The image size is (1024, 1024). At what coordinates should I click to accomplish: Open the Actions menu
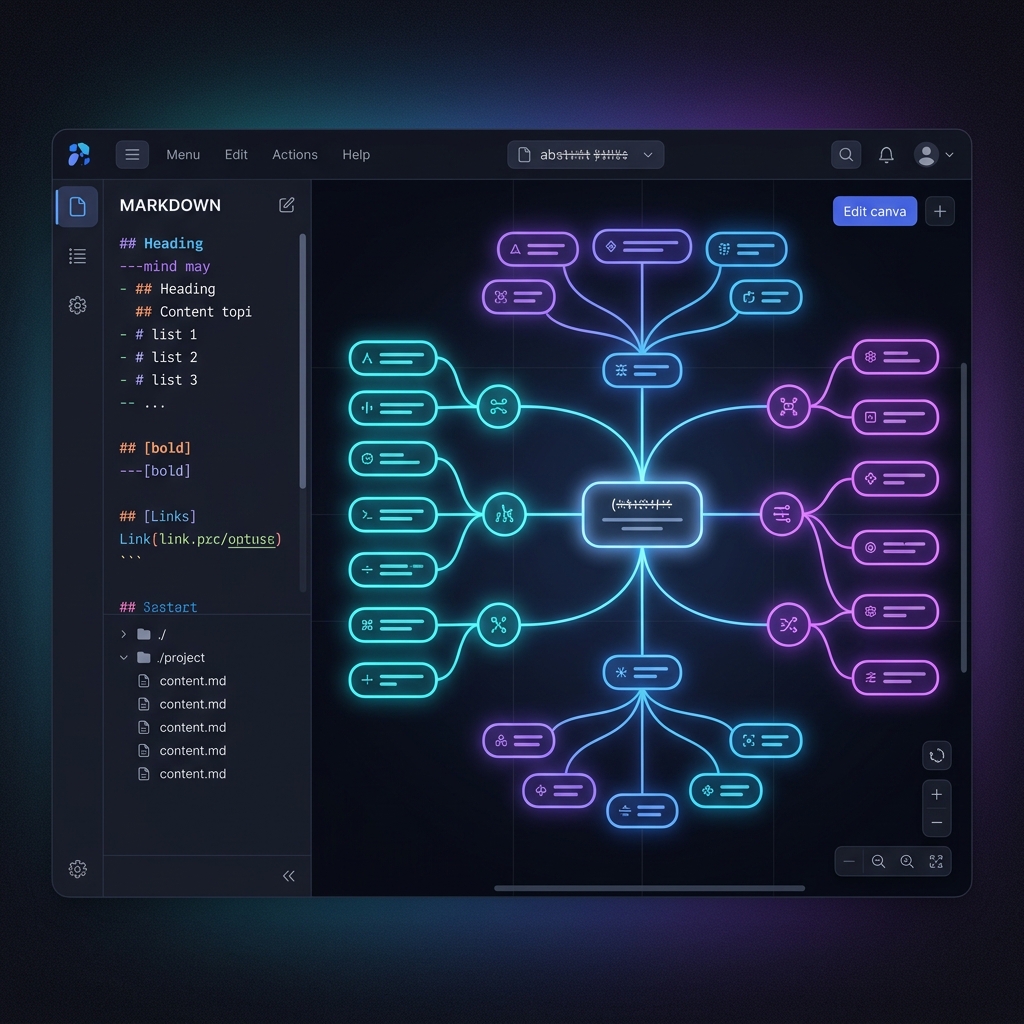point(295,155)
